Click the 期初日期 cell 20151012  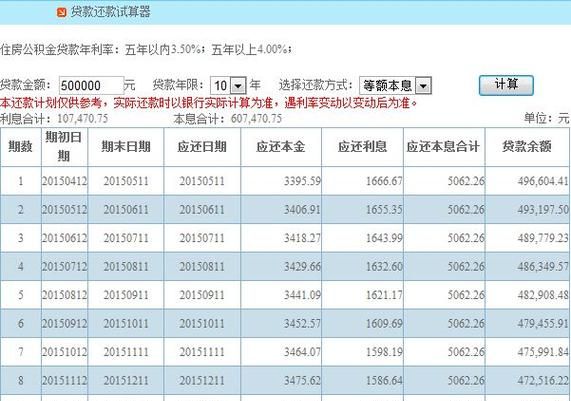[x=64, y=352]
